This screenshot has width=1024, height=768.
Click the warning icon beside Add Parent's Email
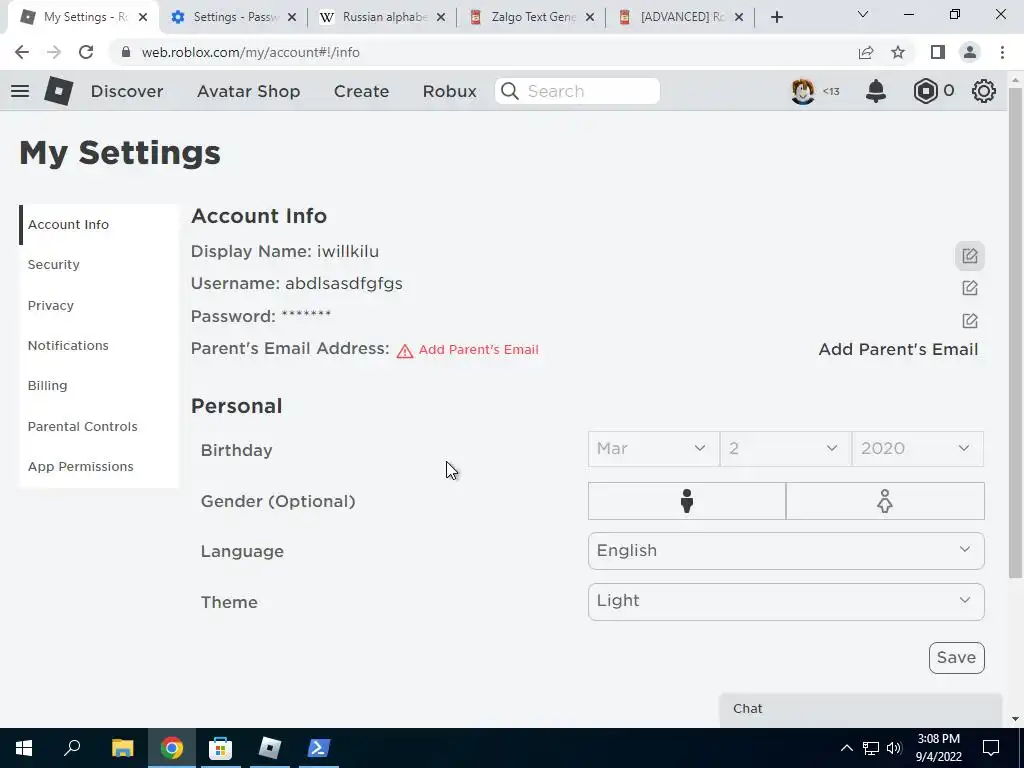[x=405, y=351]
